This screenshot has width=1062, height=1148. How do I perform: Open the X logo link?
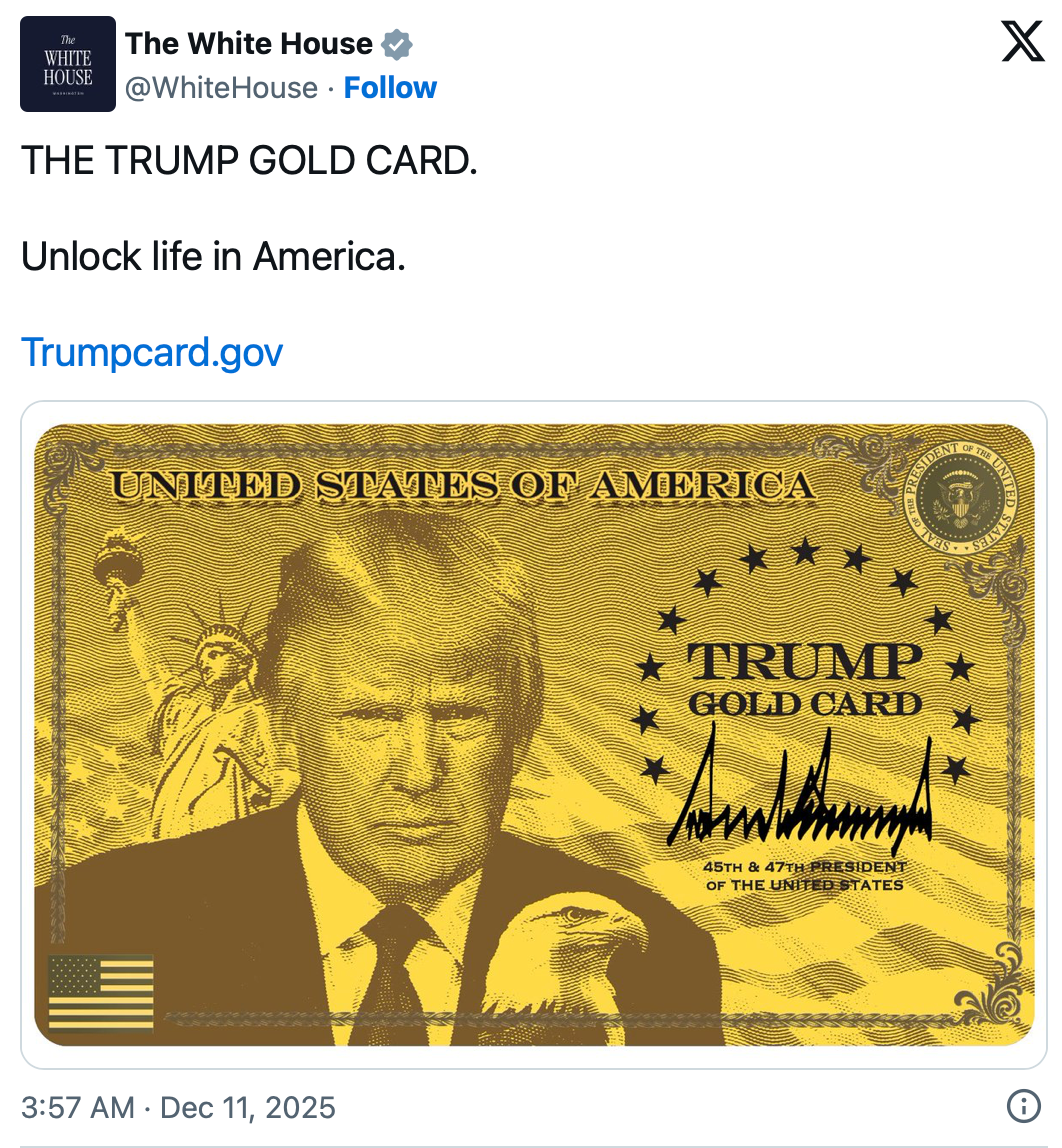tap(1022, 41)
